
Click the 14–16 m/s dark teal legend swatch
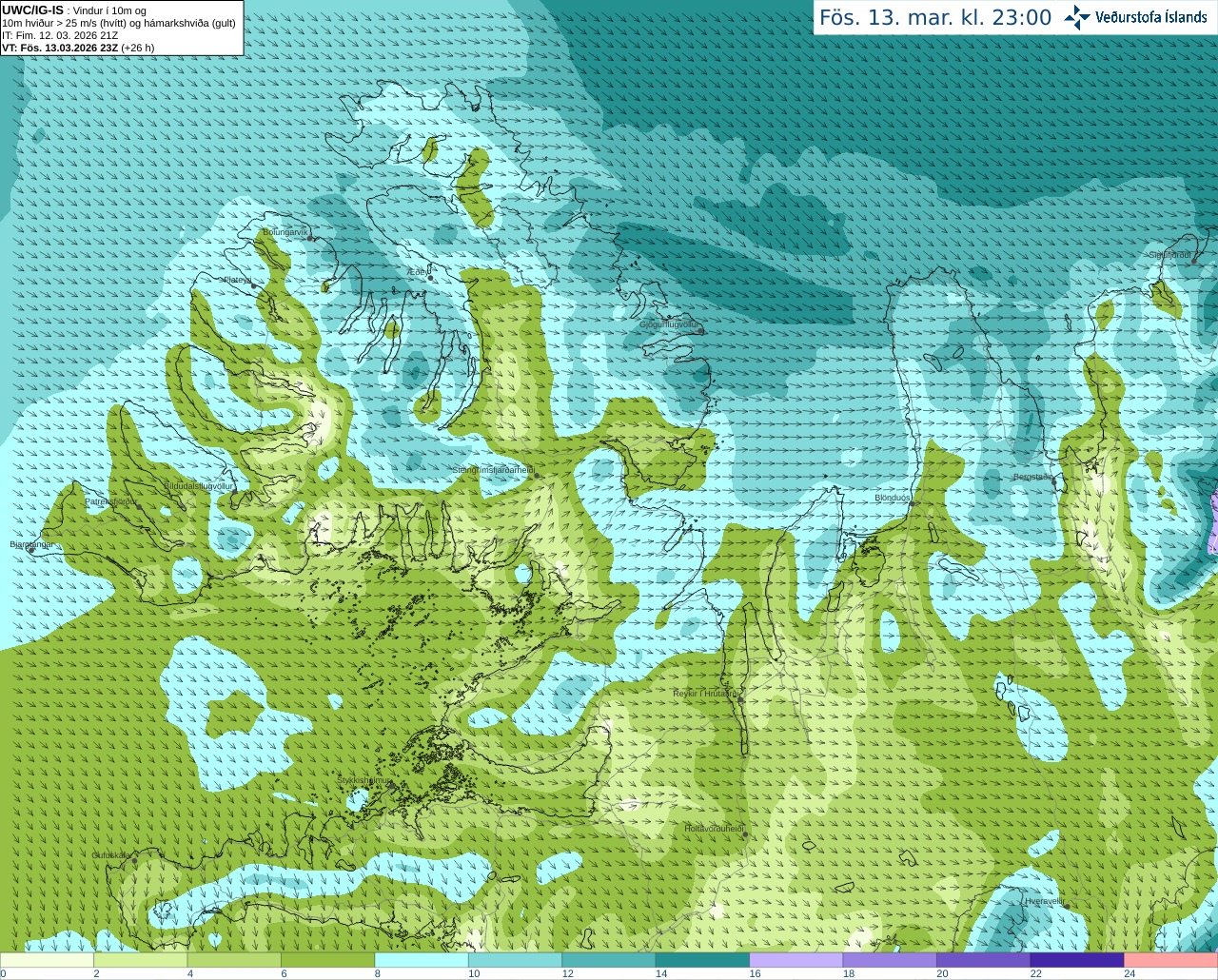tap(702, 960)
